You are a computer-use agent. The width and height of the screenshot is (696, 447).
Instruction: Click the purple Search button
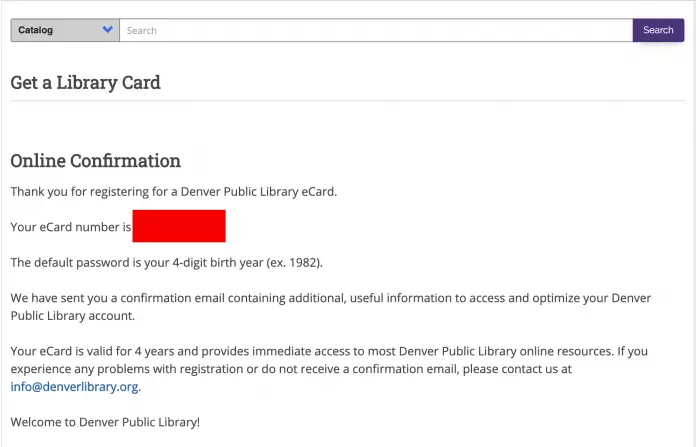coord(658,30)
